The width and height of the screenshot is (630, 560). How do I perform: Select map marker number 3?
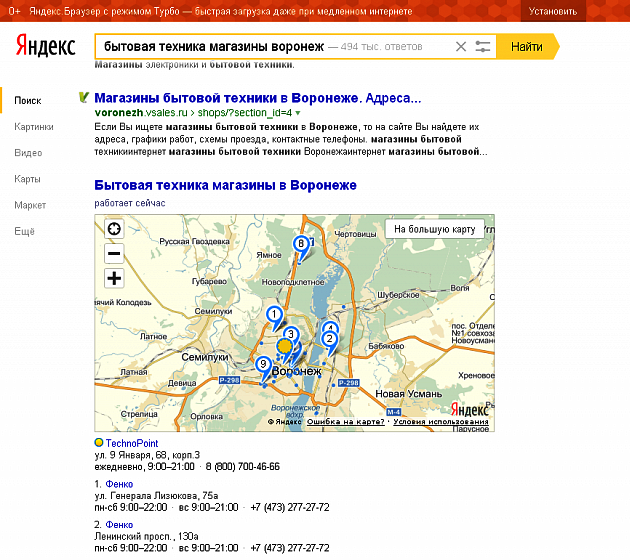(291, 334)
